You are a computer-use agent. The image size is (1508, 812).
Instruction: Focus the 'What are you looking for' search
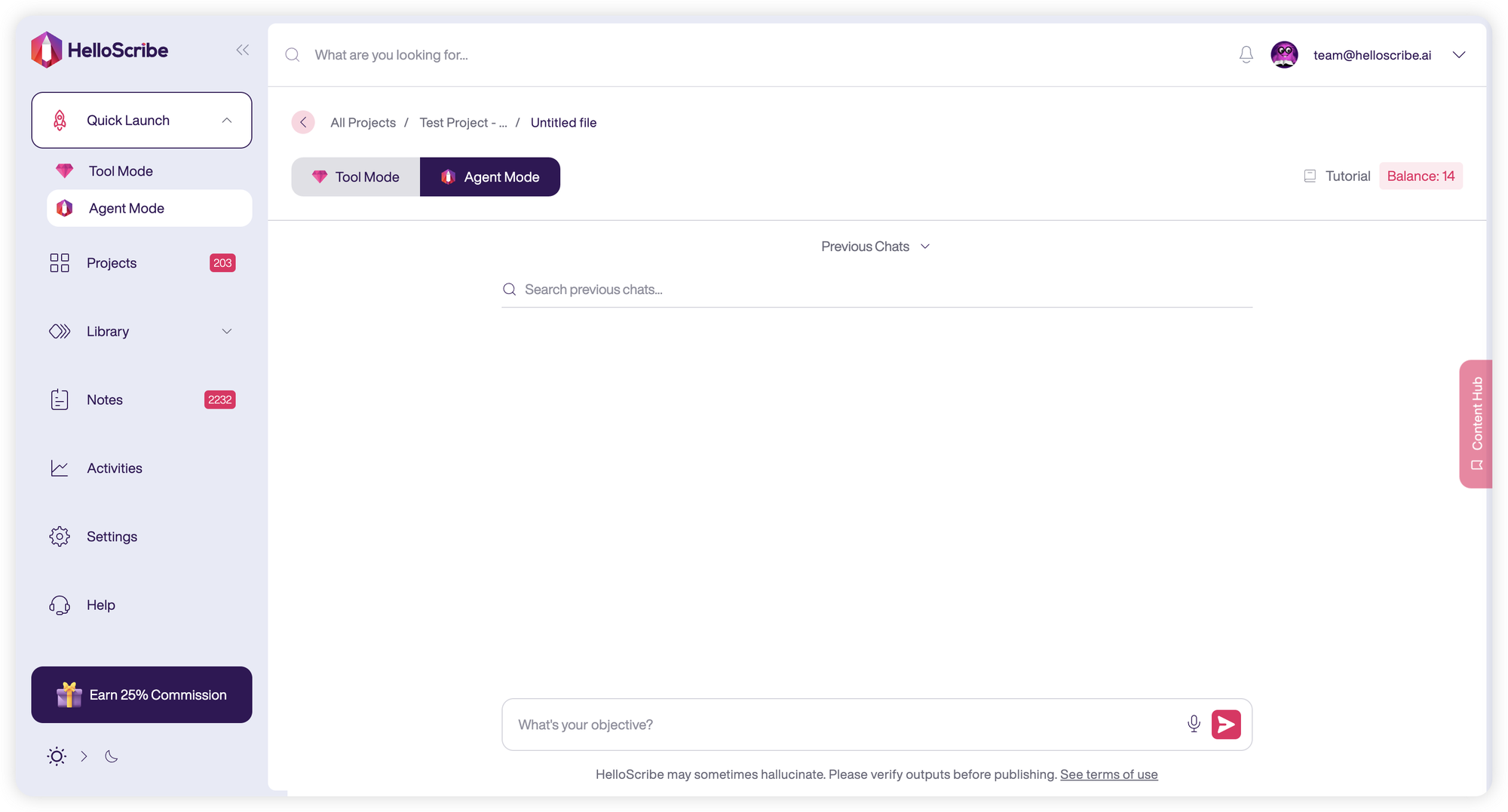[391, 55]
